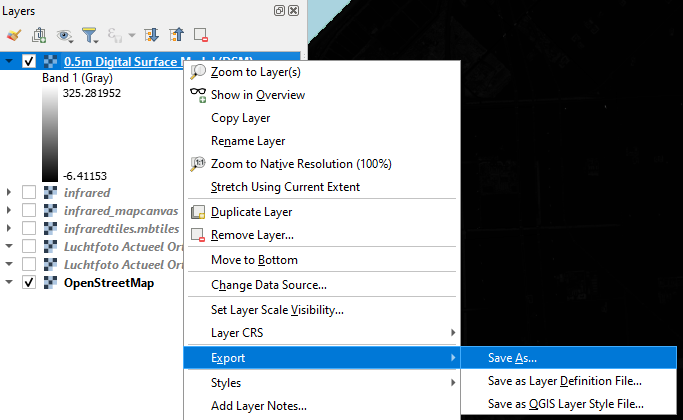The height and width of the screenshot is (420, 683).
Task: Open the Layer CRS submenu
Action: pyautogui.click(x=322, y=333)
